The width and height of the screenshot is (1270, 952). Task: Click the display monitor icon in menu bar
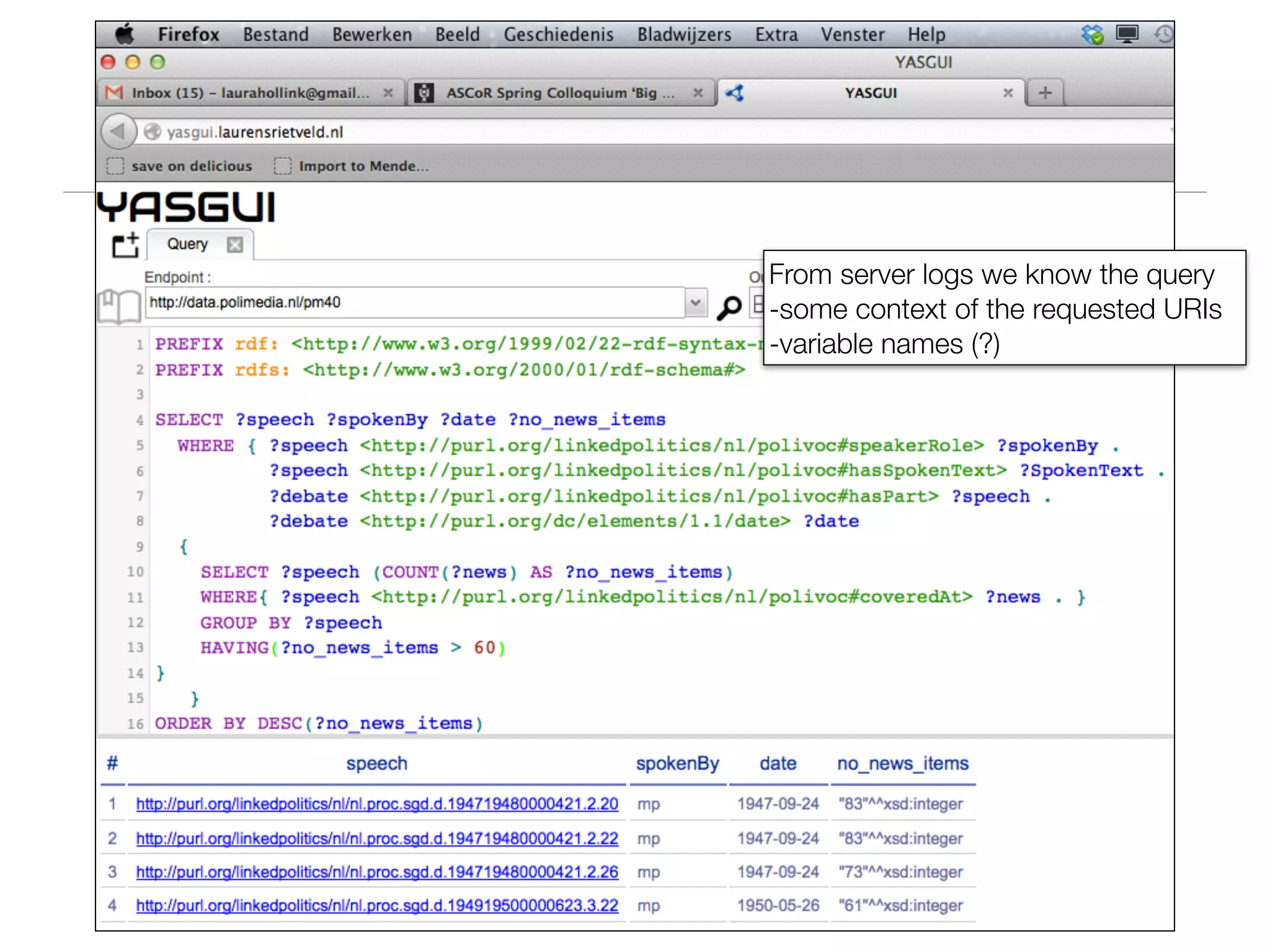(x=1127, y=33)
